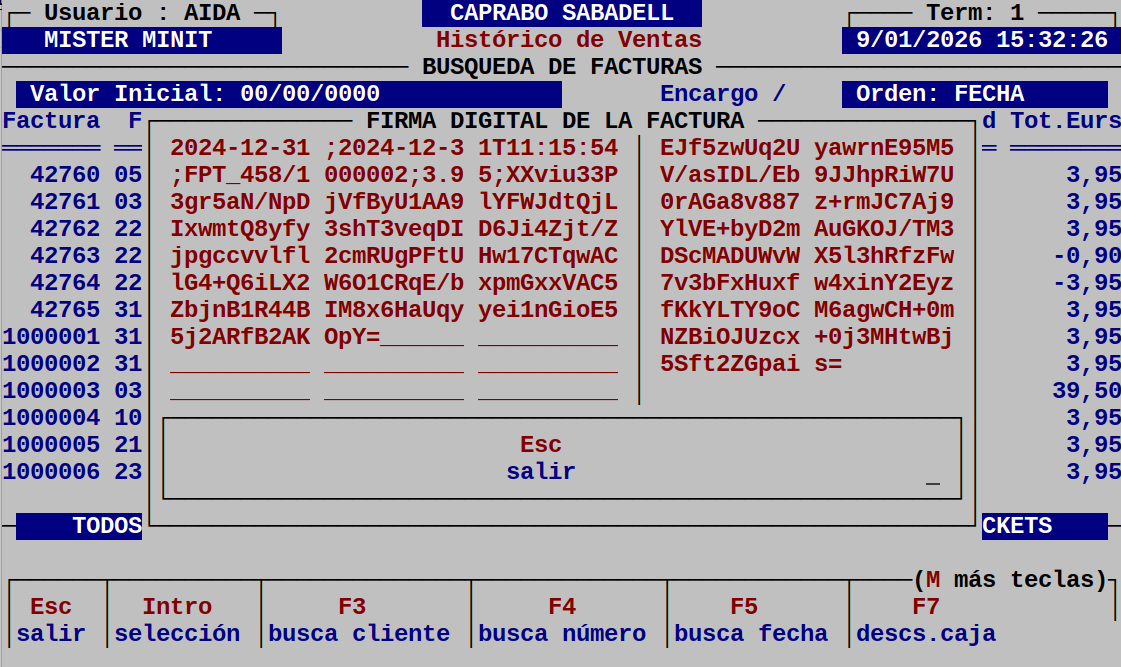The height and width of the screenshot is (667, 1121).
Task: Click the CAPRABO SABADELL title
Action: click(561, 13)
